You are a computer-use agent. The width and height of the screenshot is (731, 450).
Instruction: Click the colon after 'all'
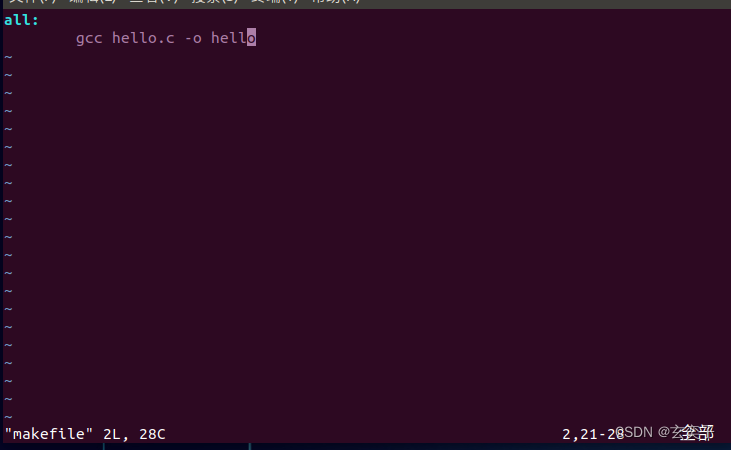pos(35,21)
